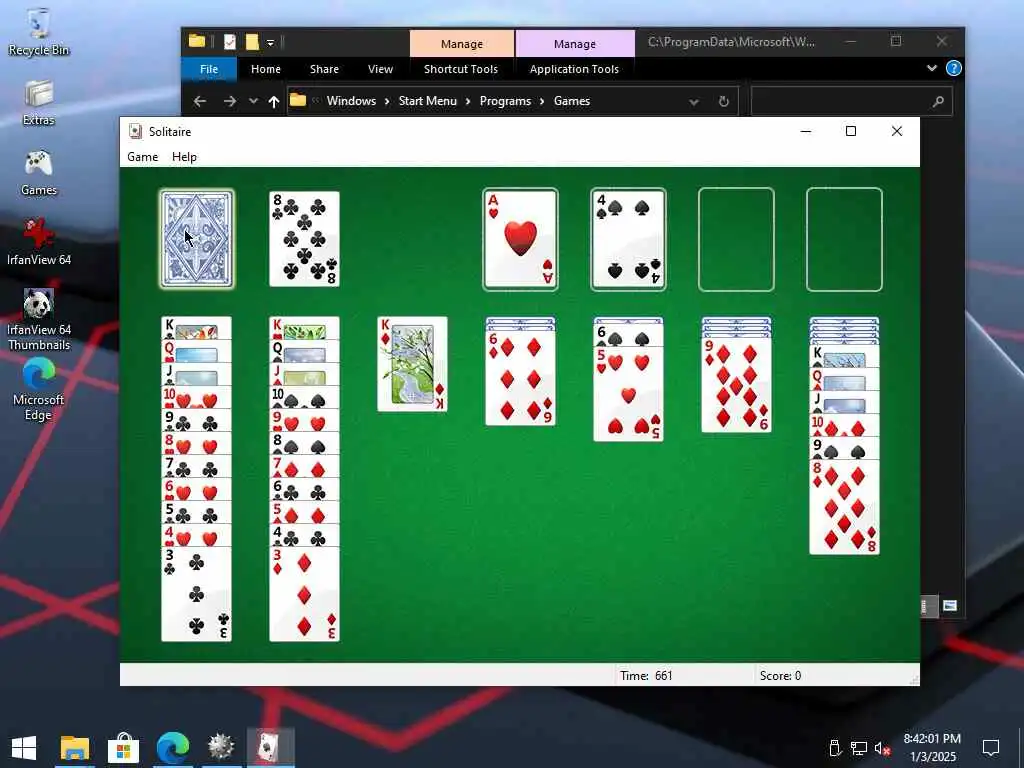Click the Solitaire taskbar button
Image resolution: width=1024 pixels, height=768 pixels.
[x=270, y=748]
